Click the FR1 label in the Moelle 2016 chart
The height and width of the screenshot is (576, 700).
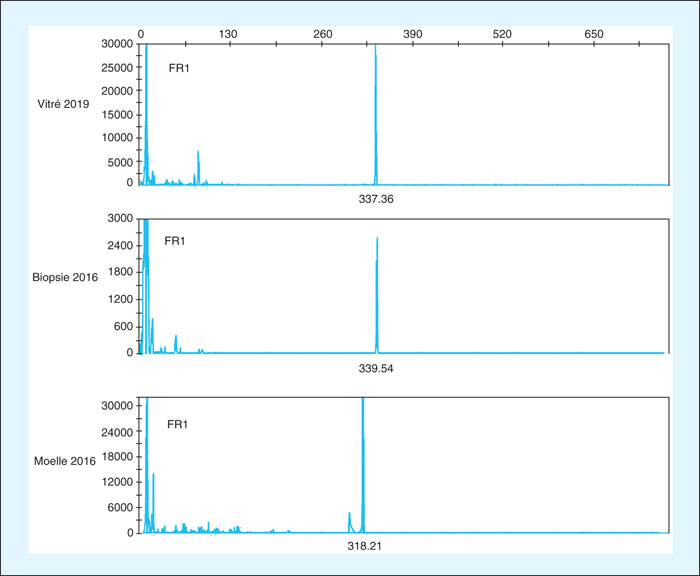pyautogui.click(x=177, y=424)
